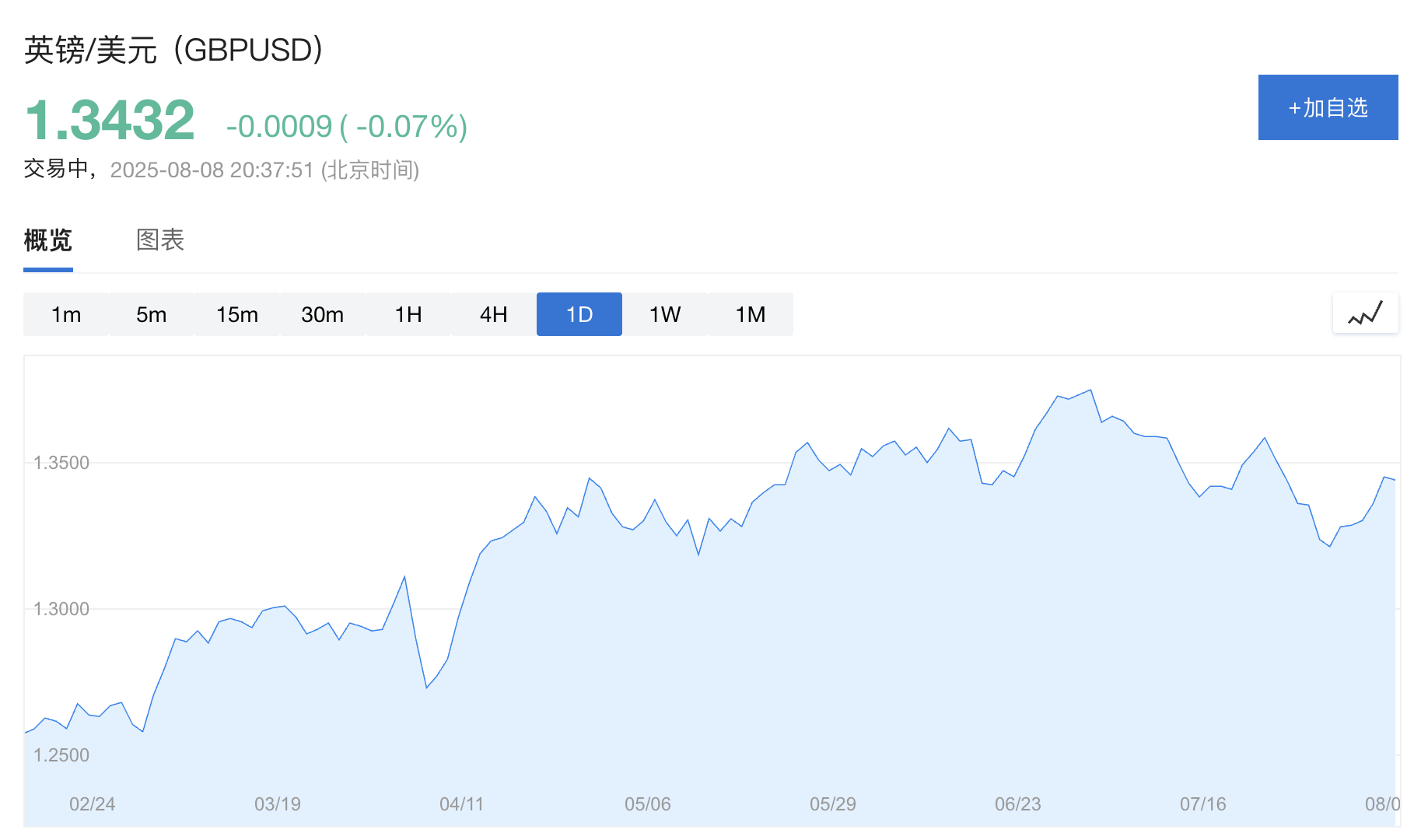
Task: Select the 1m interval
Action: tap(66, 314)
